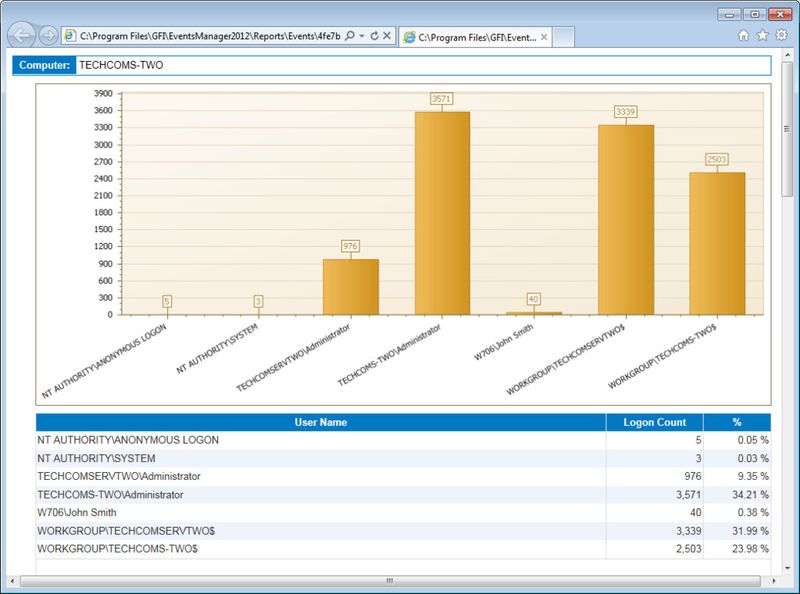Click the search magnifier in address bar
800x594 pixels.
[350, 36]
